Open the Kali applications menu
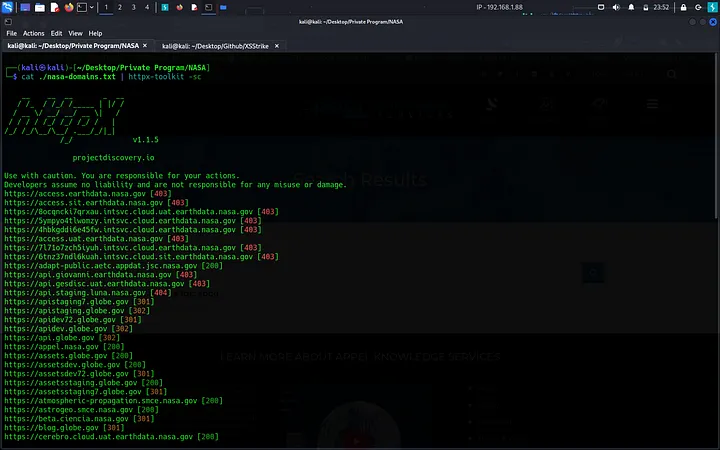This screenshot has width=720, height=450. tap(7, 7)
